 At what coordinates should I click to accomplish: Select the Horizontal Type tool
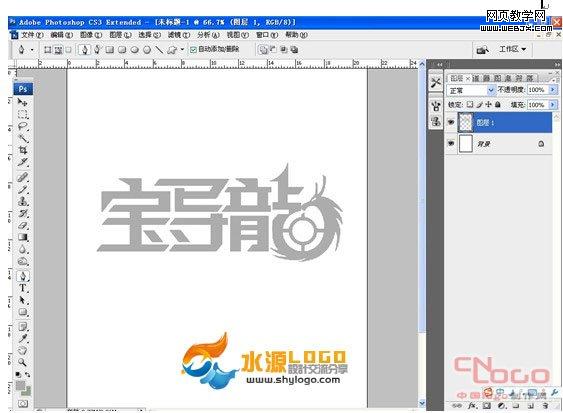[x=23, y=288]
